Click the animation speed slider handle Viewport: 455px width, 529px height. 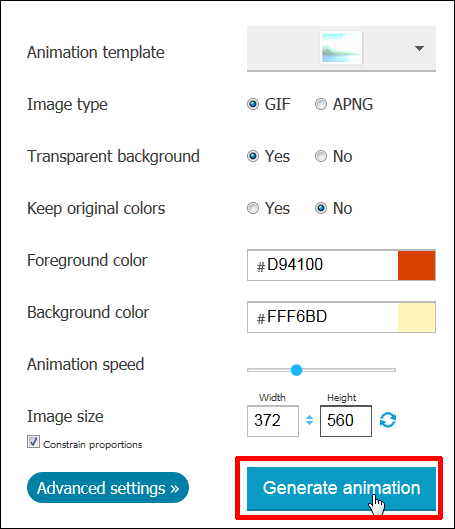296,370
